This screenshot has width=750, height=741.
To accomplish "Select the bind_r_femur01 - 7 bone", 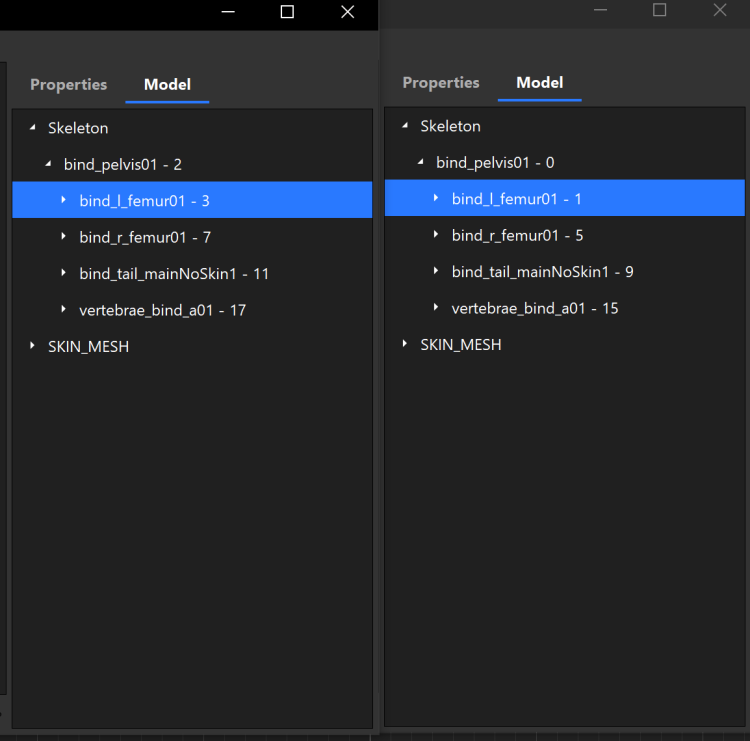I will pos(145,237).
